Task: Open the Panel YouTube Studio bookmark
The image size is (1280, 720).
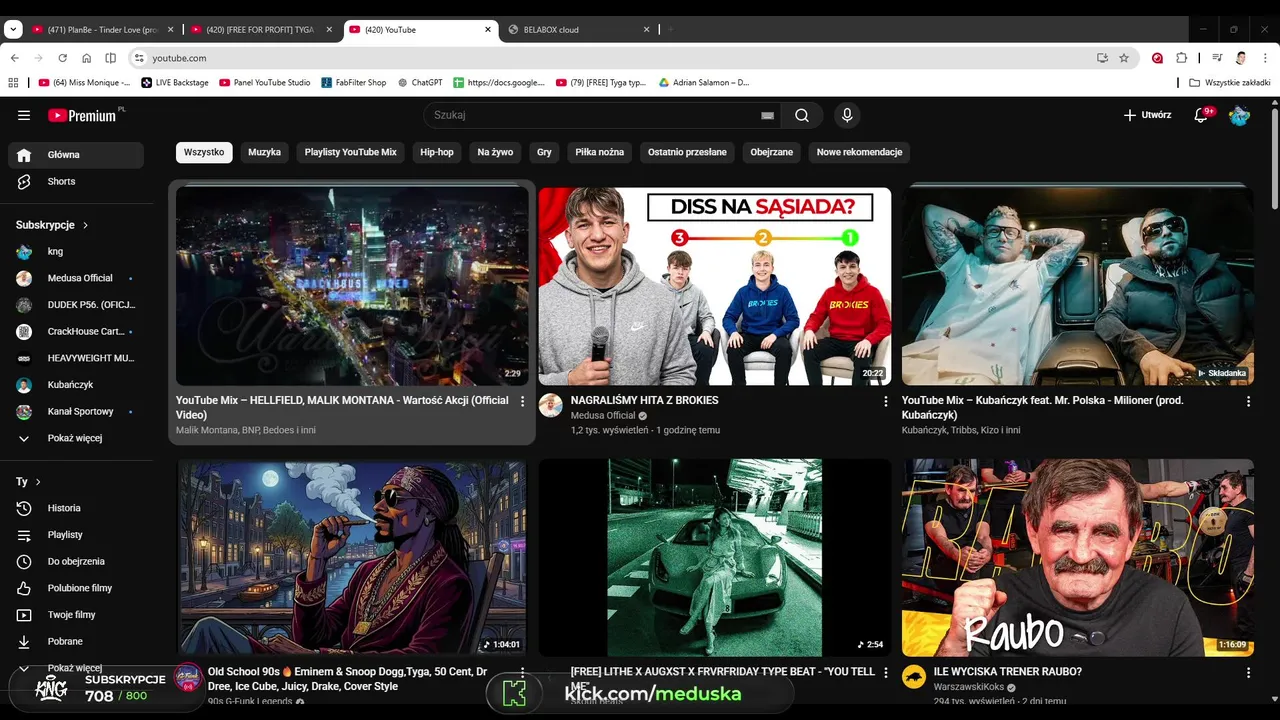Action: click(x=265, y=83)
